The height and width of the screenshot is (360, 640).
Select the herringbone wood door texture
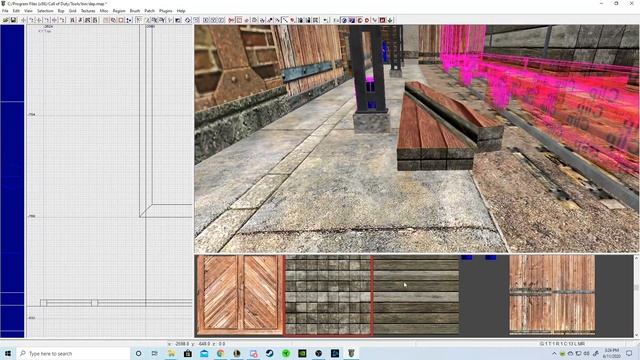click(x=240, y=295)
